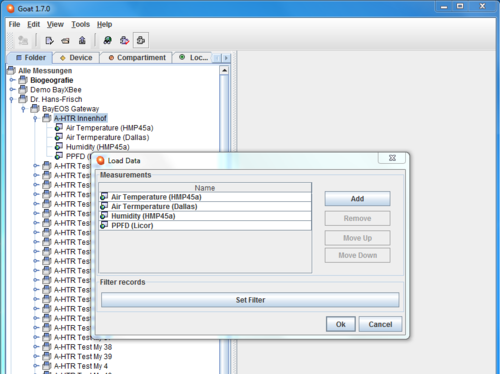
Task: Open the Edit menu
Action: (33, 24)
